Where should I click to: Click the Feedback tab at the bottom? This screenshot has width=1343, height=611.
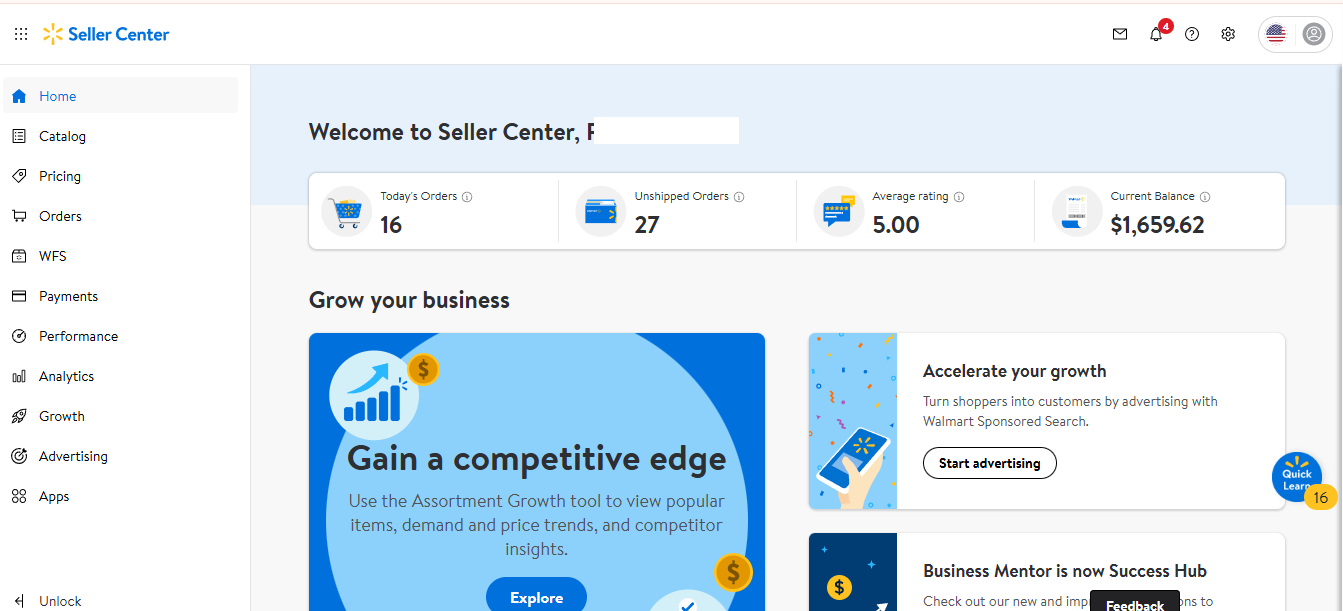1135,604
